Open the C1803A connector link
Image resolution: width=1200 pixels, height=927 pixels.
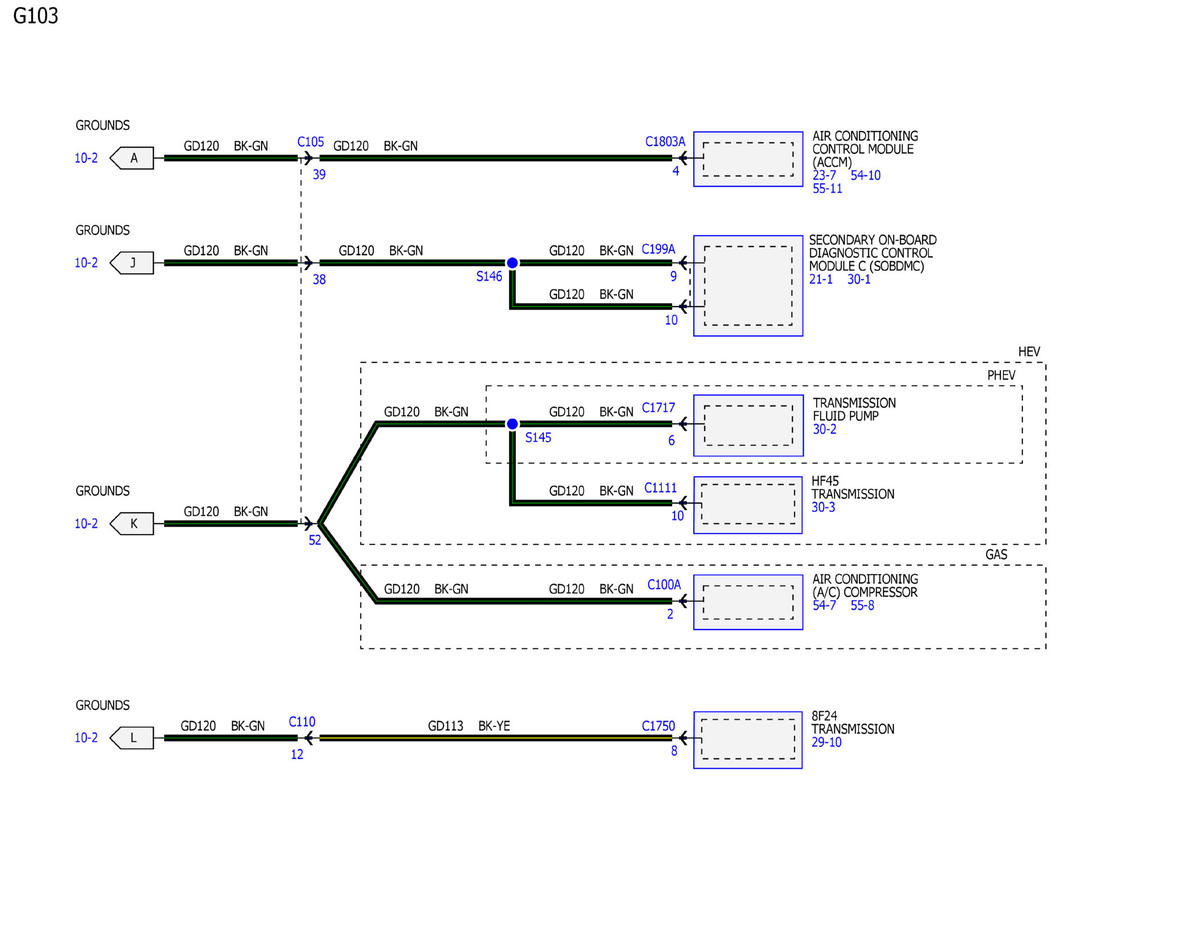tap(665, 142)
